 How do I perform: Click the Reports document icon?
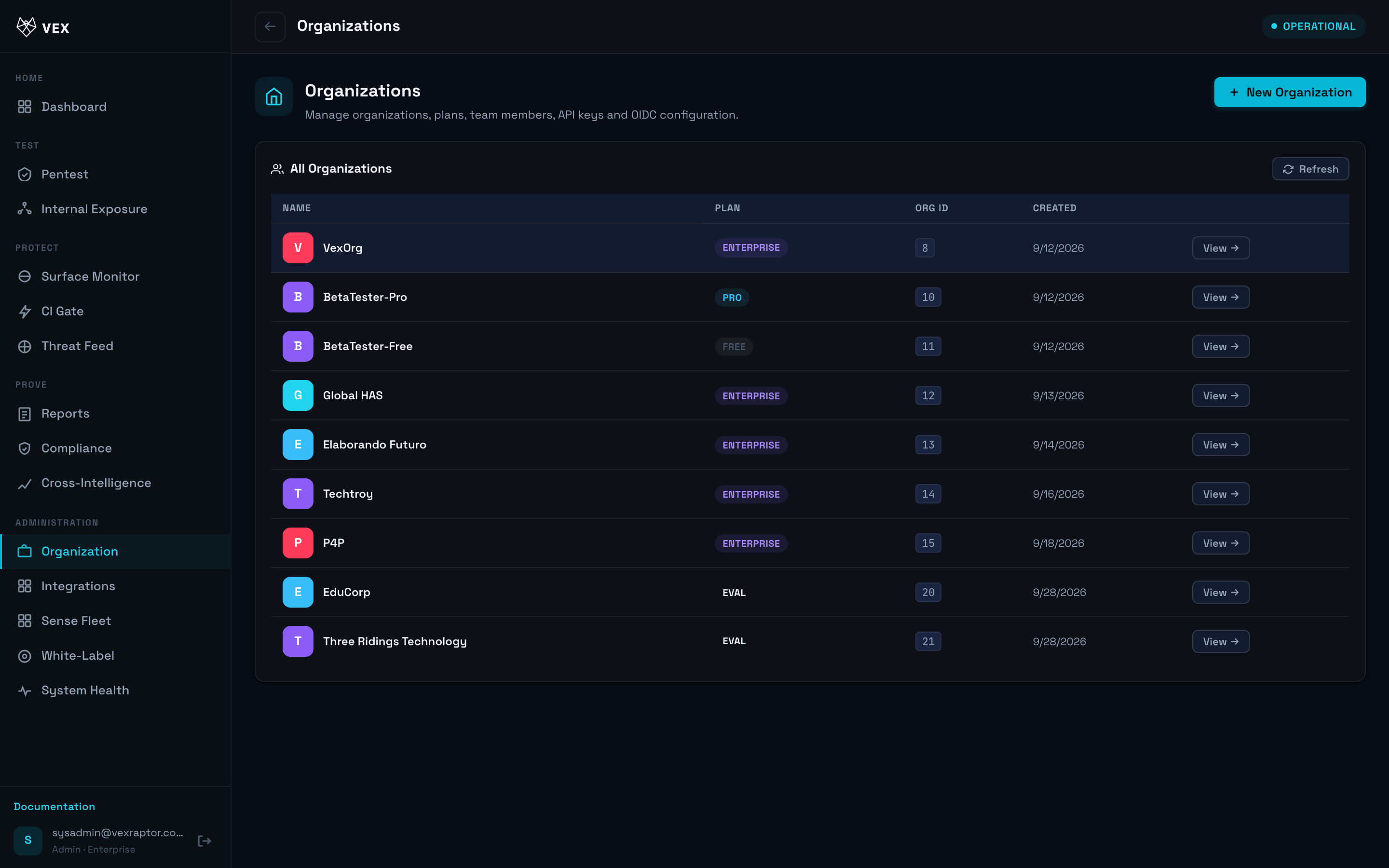[24, 414]
